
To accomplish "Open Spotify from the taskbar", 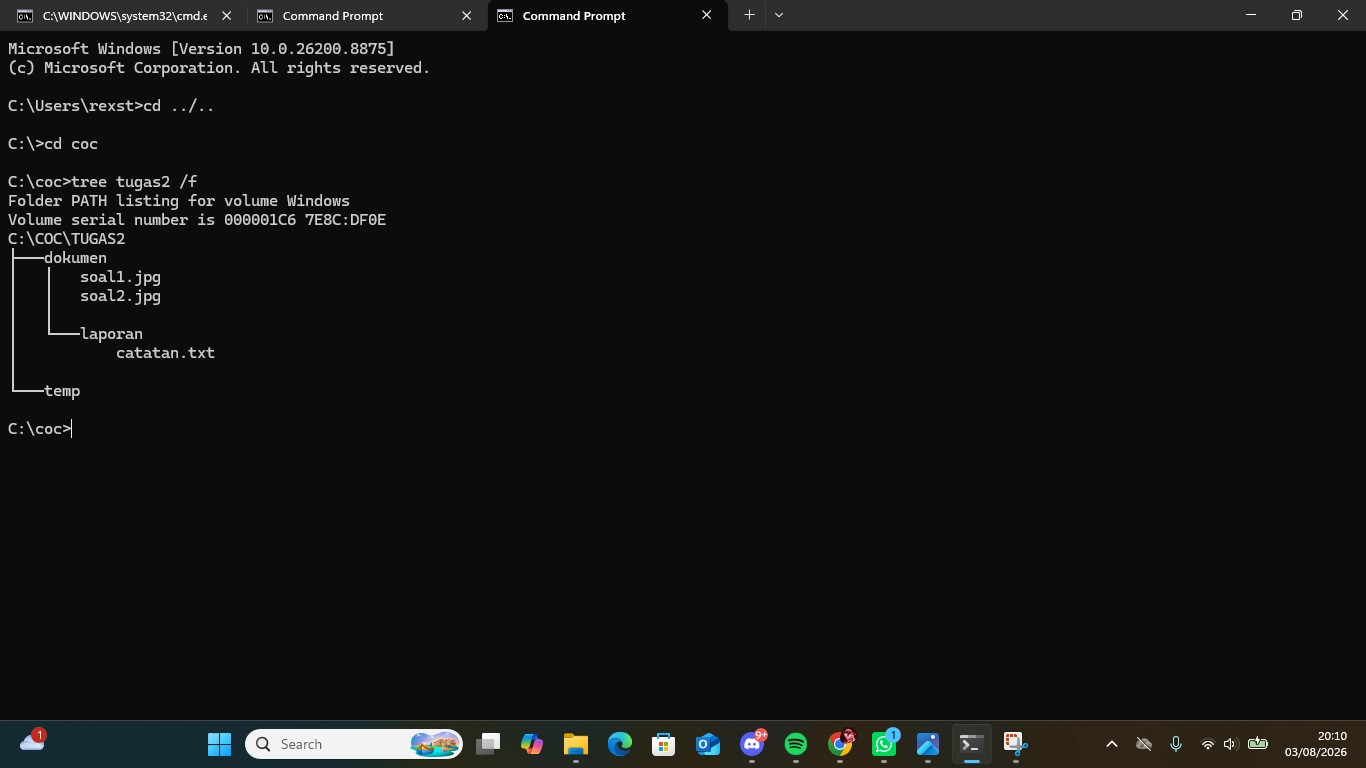I will [796, 744].
